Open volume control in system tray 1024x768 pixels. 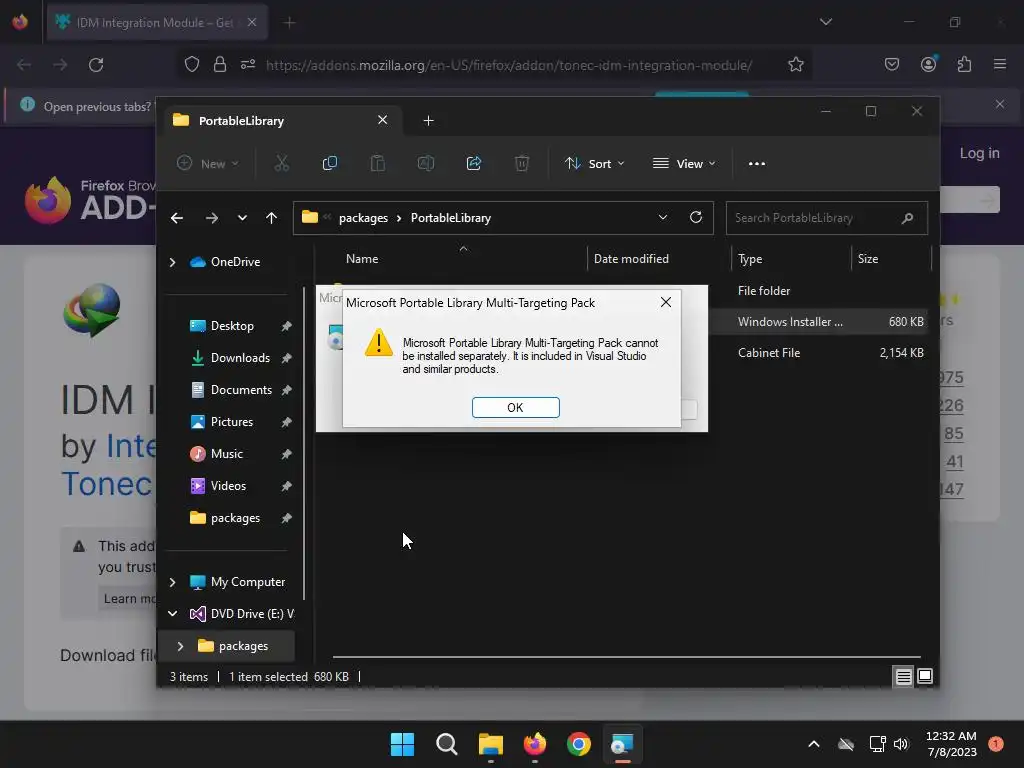(901, 744)
